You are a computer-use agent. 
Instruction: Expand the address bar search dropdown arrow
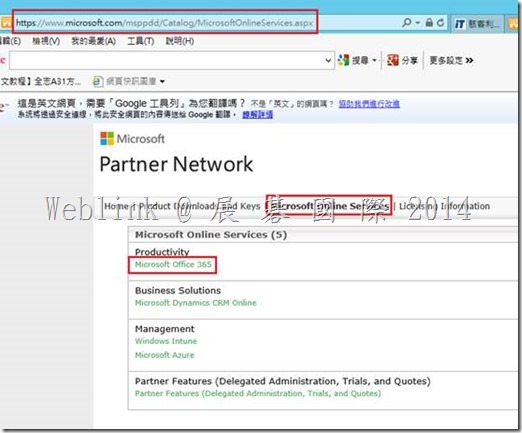click(418, 23)
